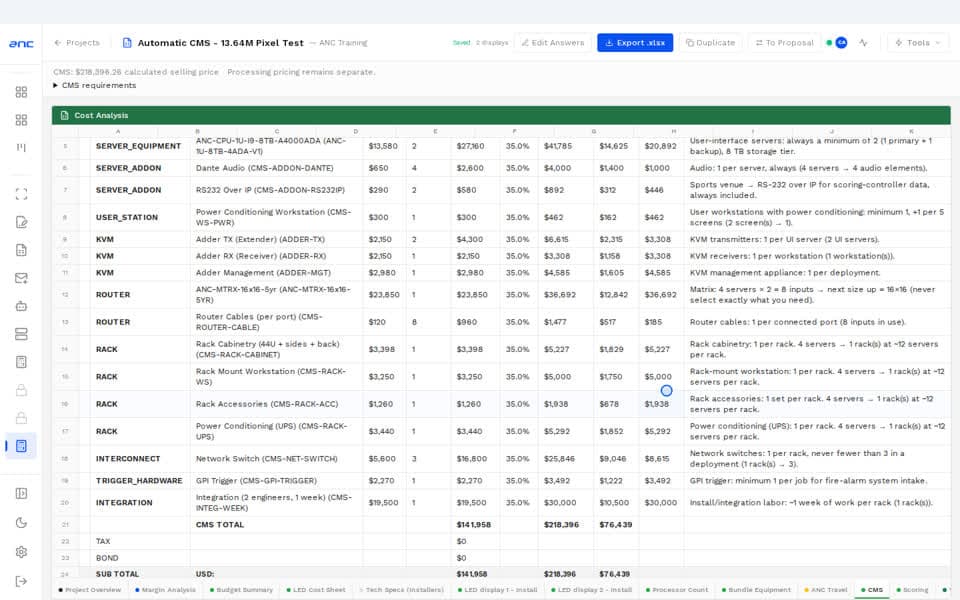Open the mail envelope sidebar icon

(x=21, y=278)
